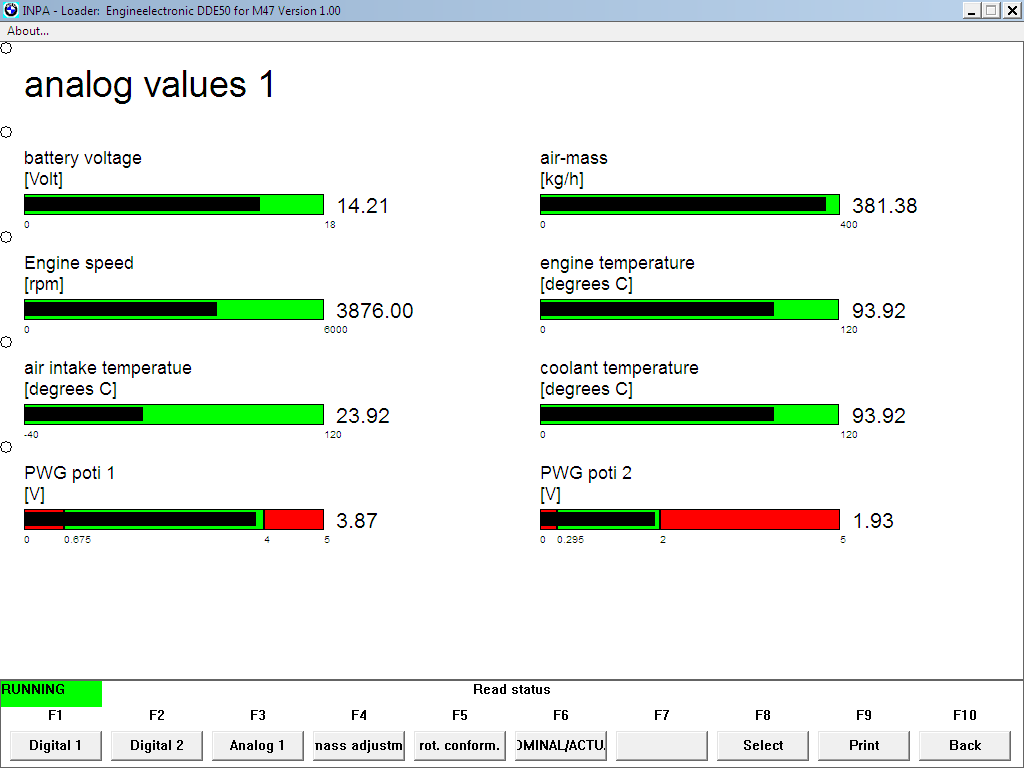Viewport: 1024px width, 768px height.
Task: Click the mass adjustm button under F4
Action: (358, 745)
